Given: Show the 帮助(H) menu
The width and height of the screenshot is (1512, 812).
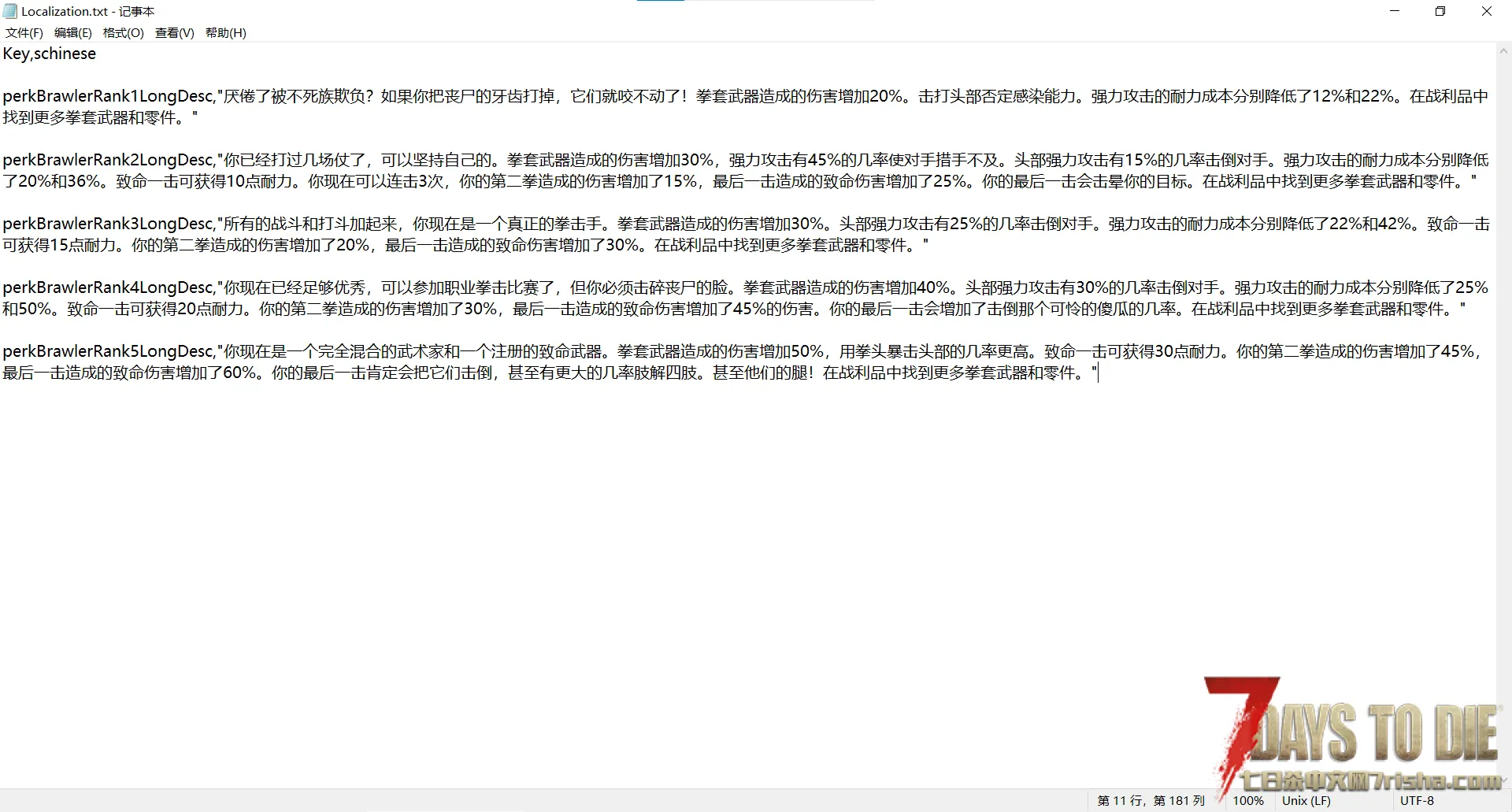Looking at the screenshot, I should 225,32.
